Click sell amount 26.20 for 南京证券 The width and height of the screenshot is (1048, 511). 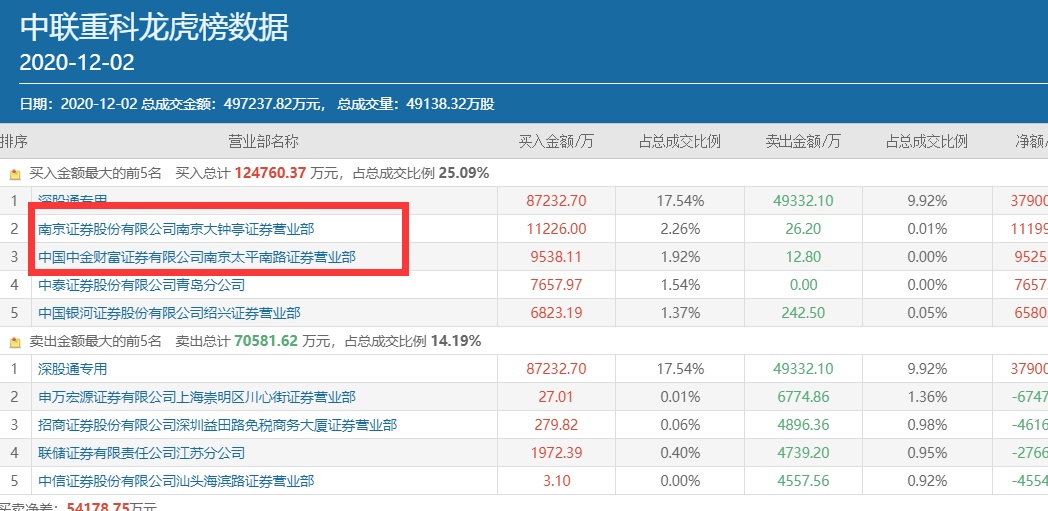[803, 229]
